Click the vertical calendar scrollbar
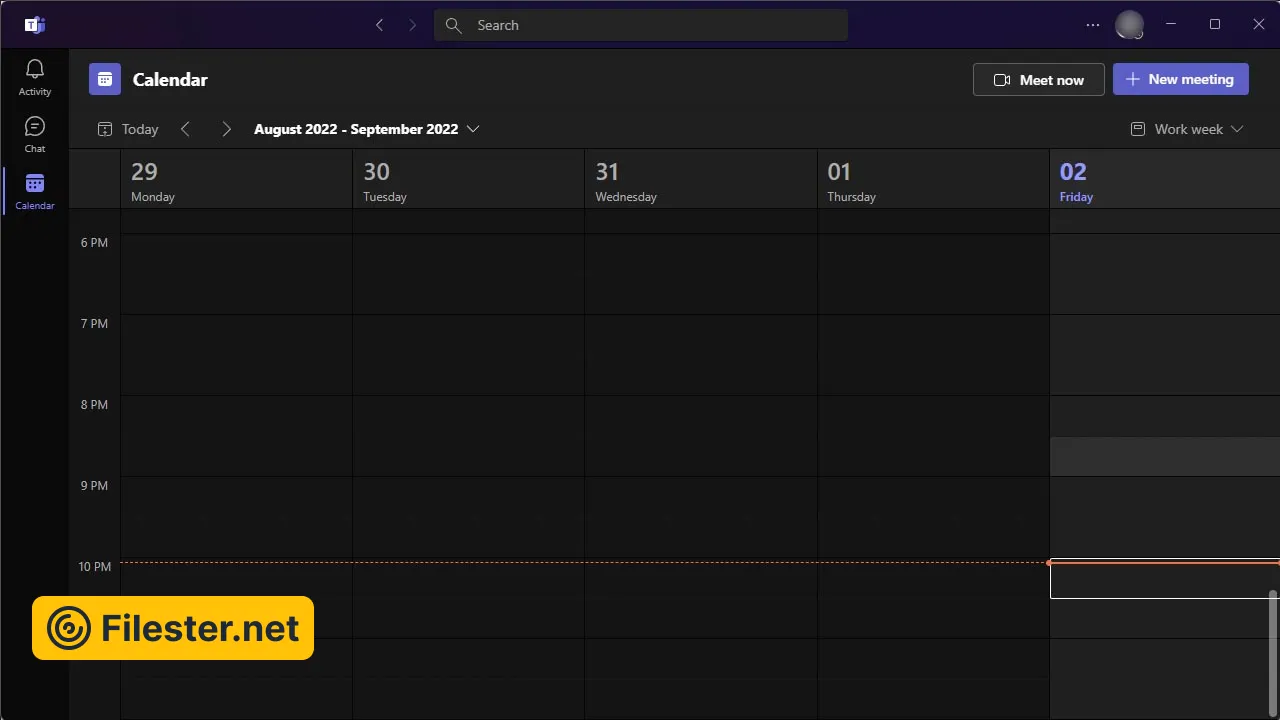The image size is (1280, 720). [1273, 650]
